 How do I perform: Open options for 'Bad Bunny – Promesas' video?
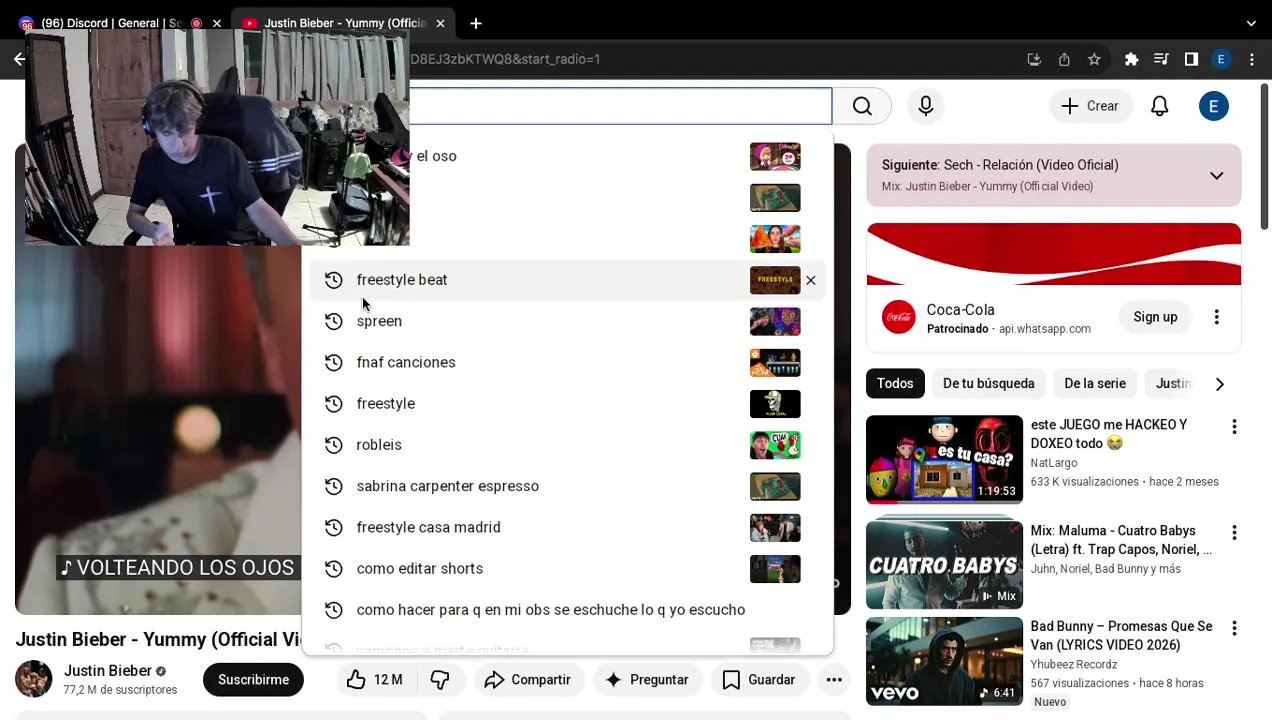click(1234, 629)
